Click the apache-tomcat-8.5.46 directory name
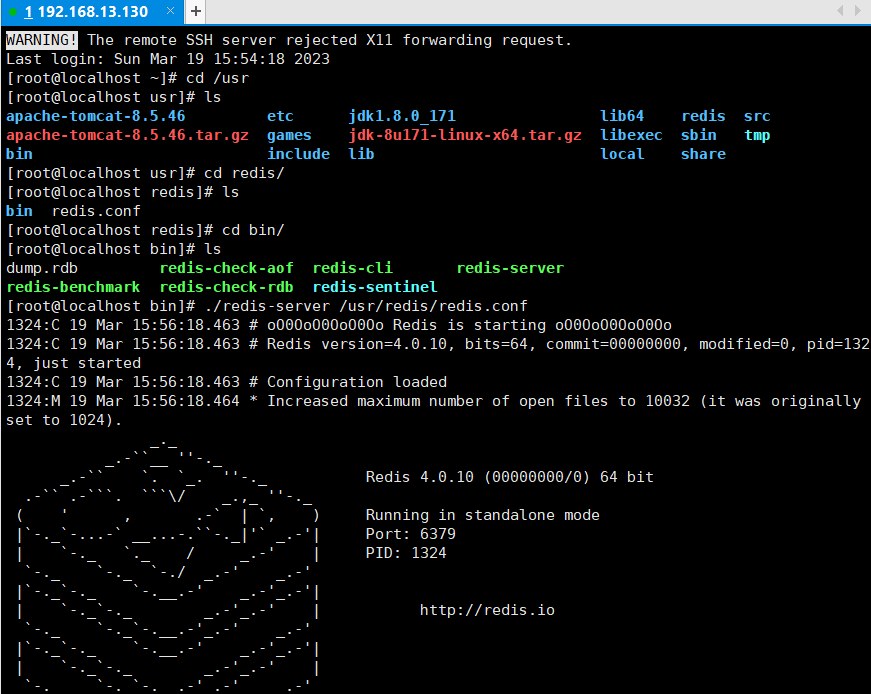This screenshot has height=694, width=871. [x=96, y=116]
